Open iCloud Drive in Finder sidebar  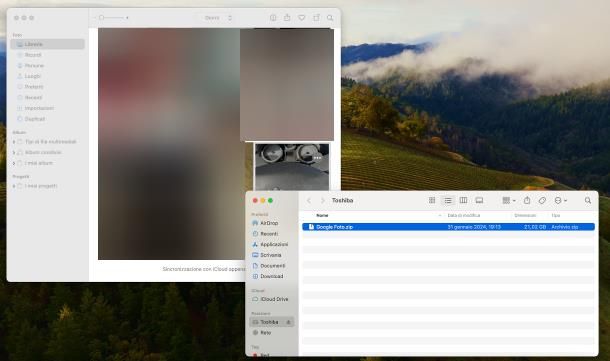(x=274, y=299)
